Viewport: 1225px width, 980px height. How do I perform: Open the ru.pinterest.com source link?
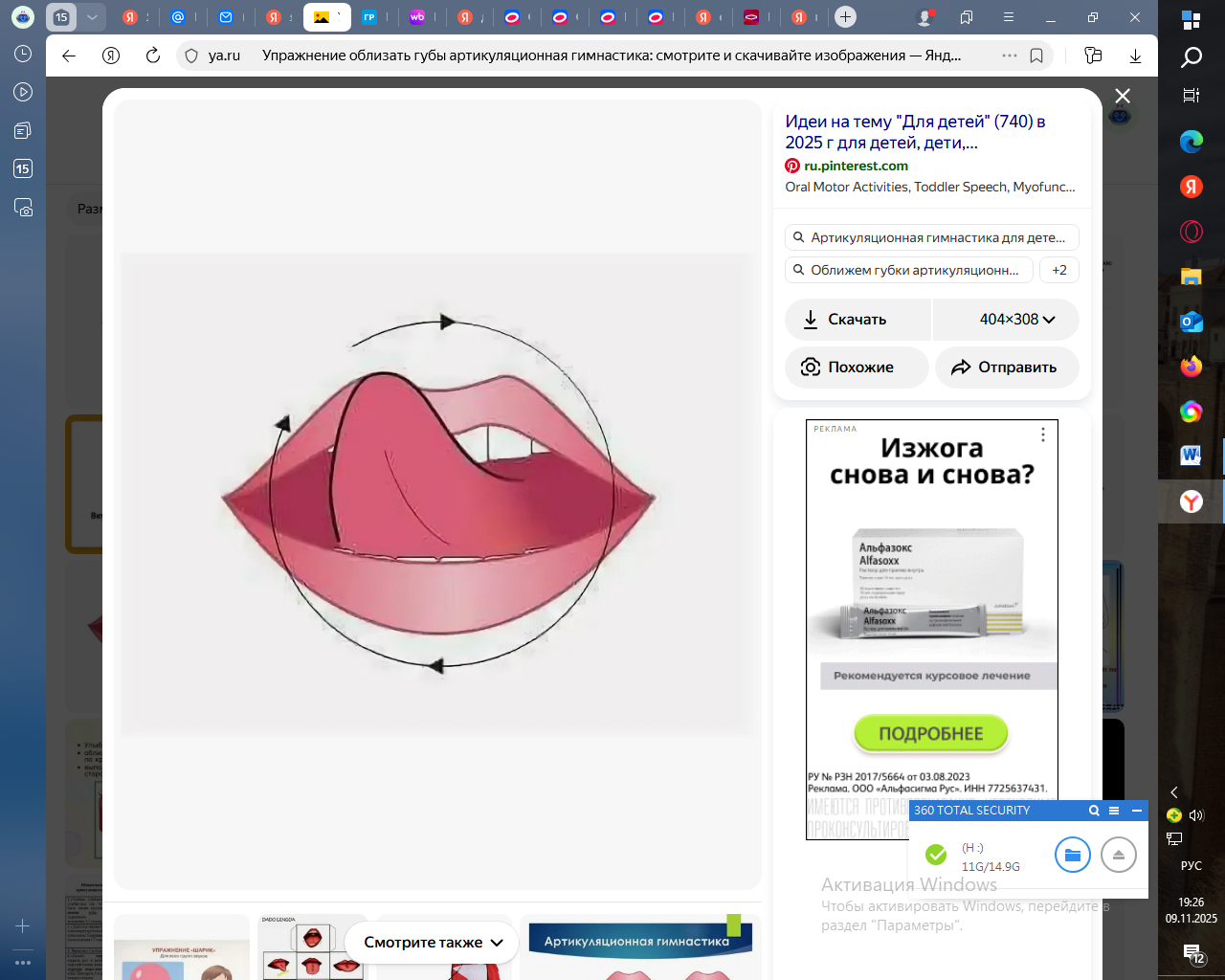(x=856, y=166)
